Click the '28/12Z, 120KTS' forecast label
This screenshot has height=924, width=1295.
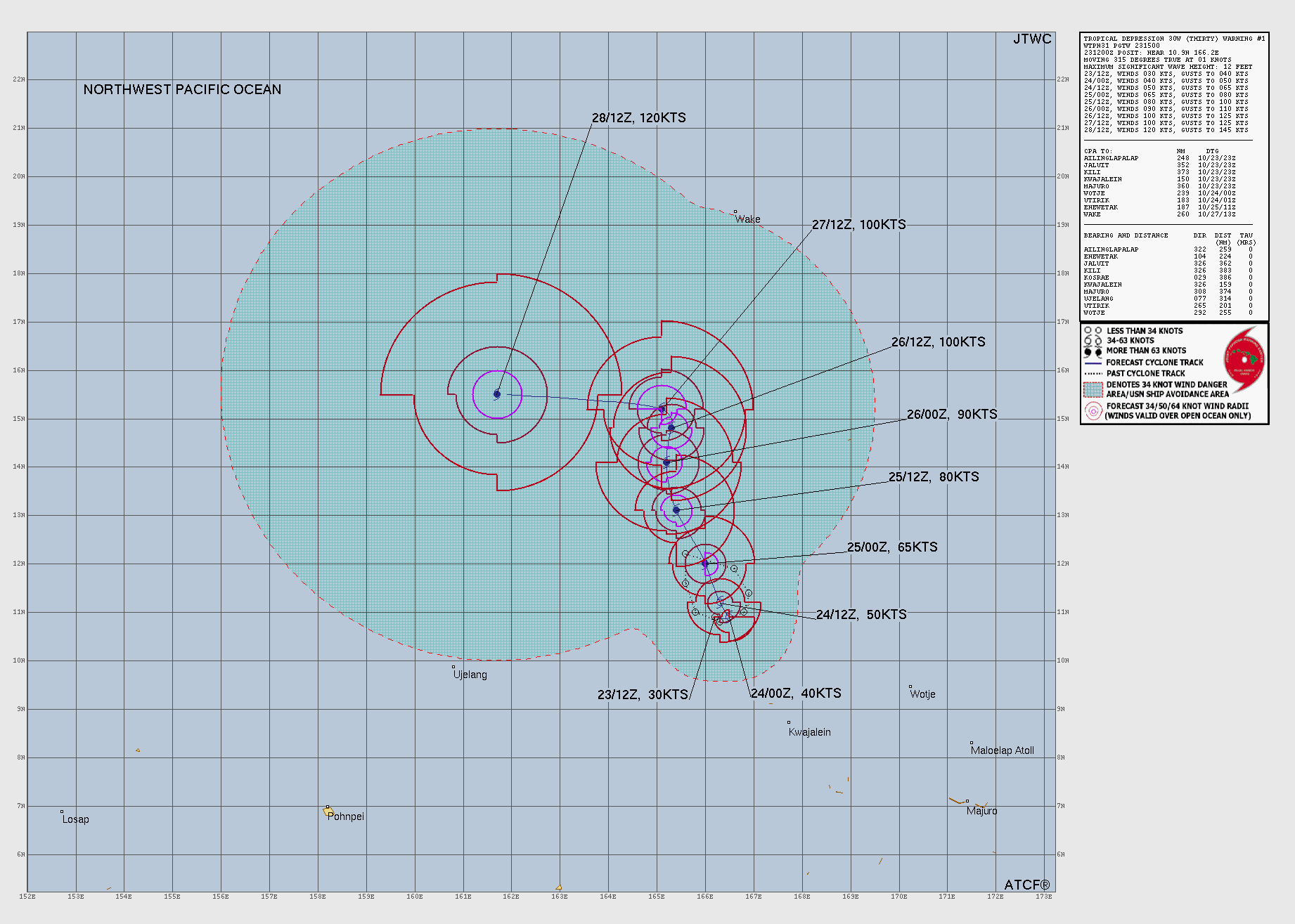[638, 118]
